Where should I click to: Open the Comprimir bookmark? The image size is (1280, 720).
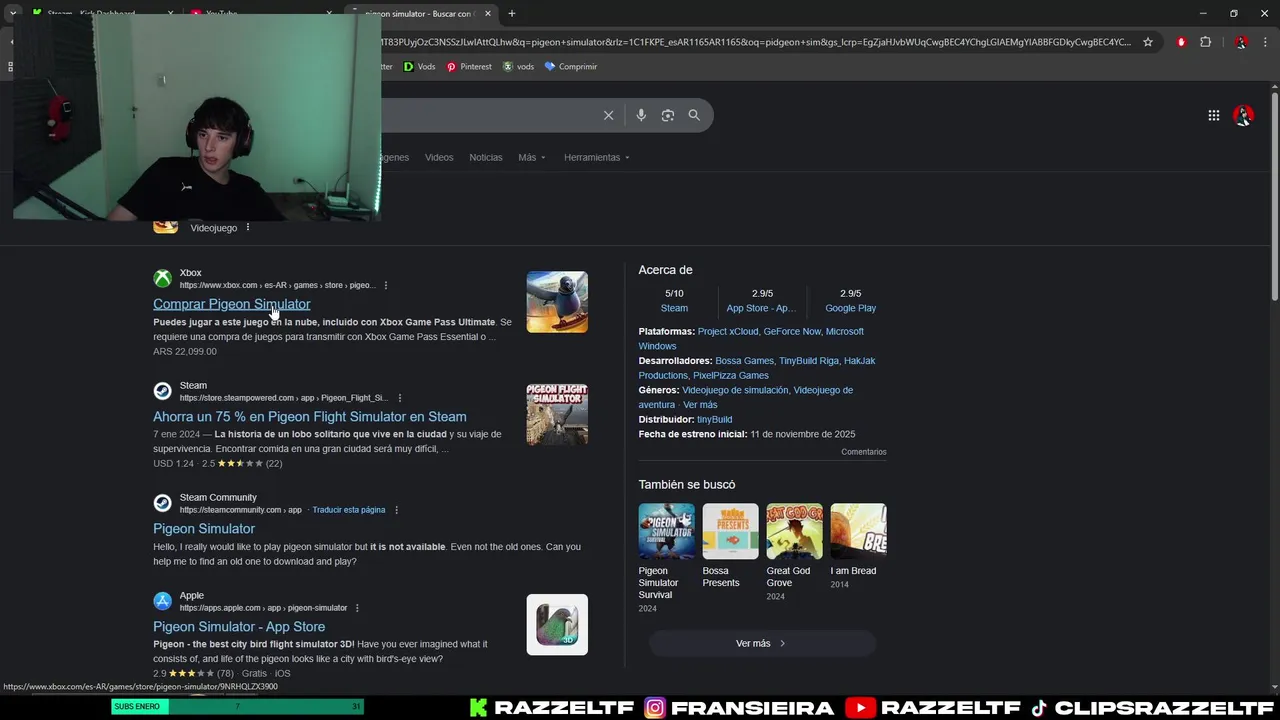pos(570,67)
